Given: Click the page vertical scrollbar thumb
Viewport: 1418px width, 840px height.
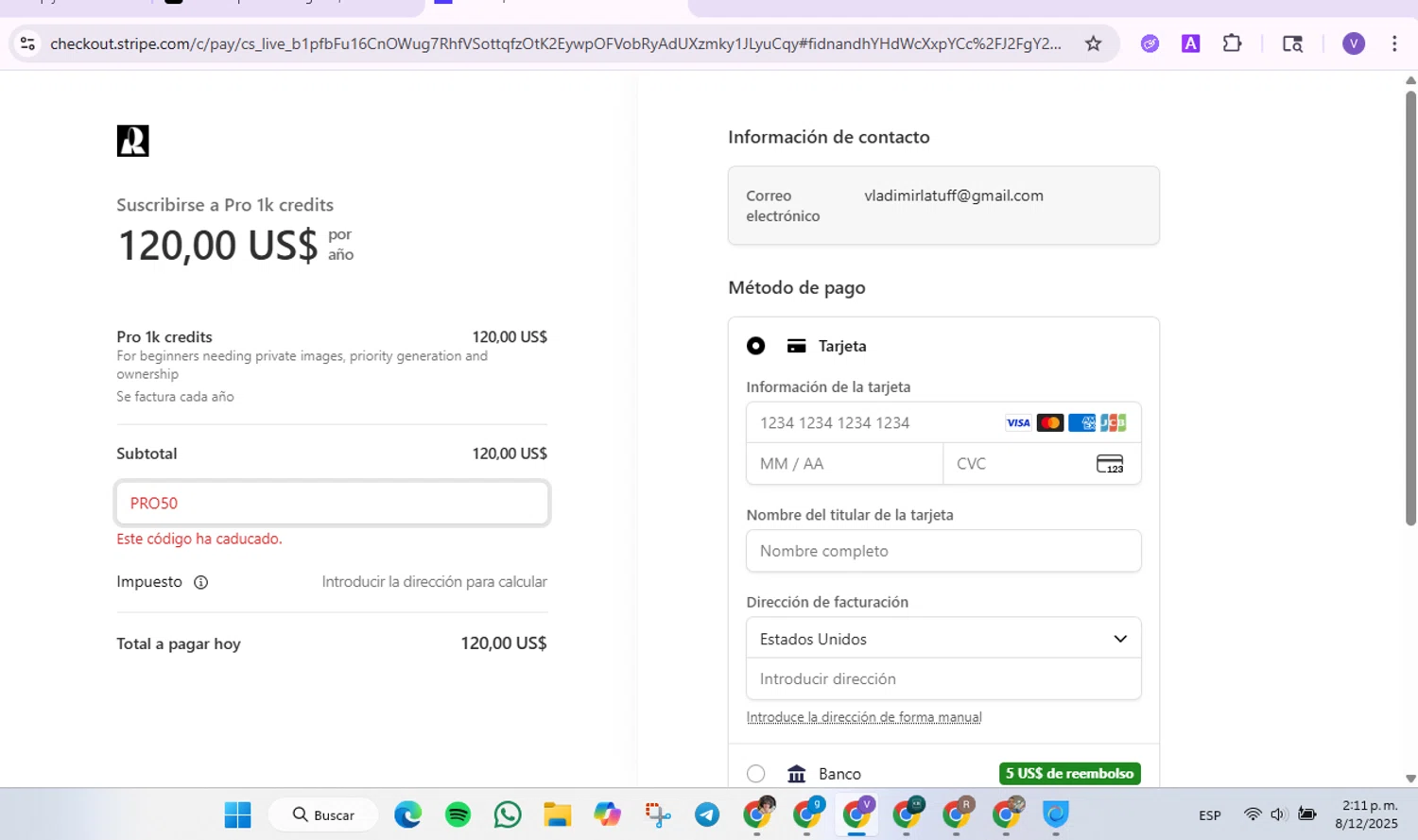Looking at the screenshot, I should (x=1410, y=307).
